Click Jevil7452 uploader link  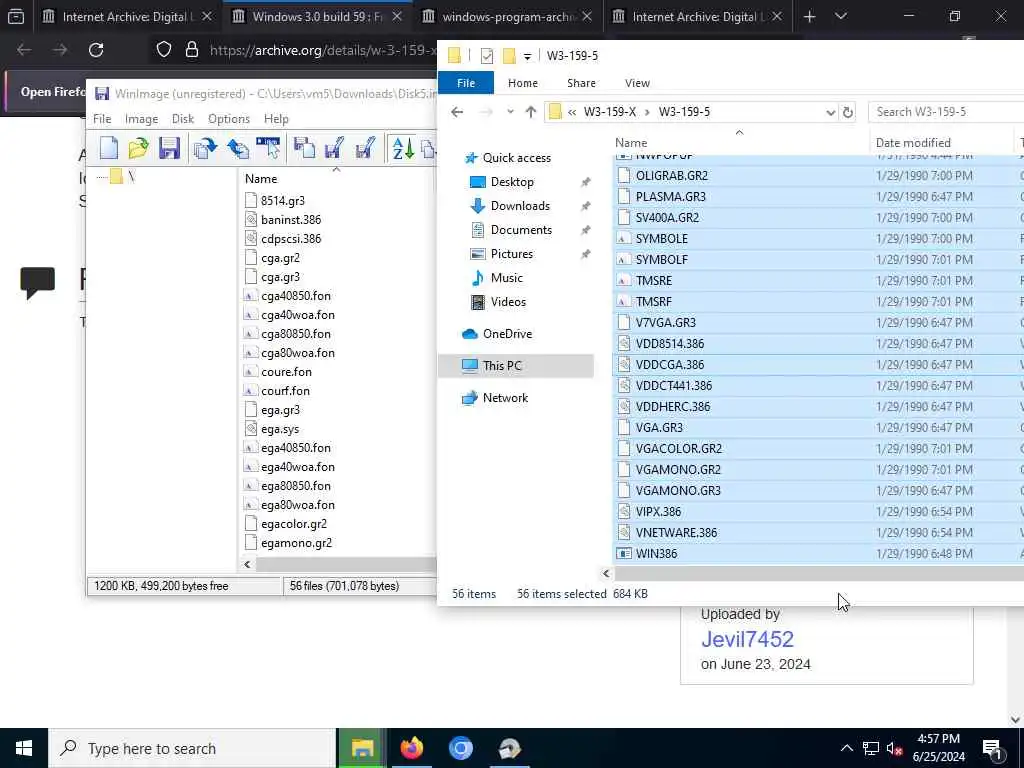747,639
